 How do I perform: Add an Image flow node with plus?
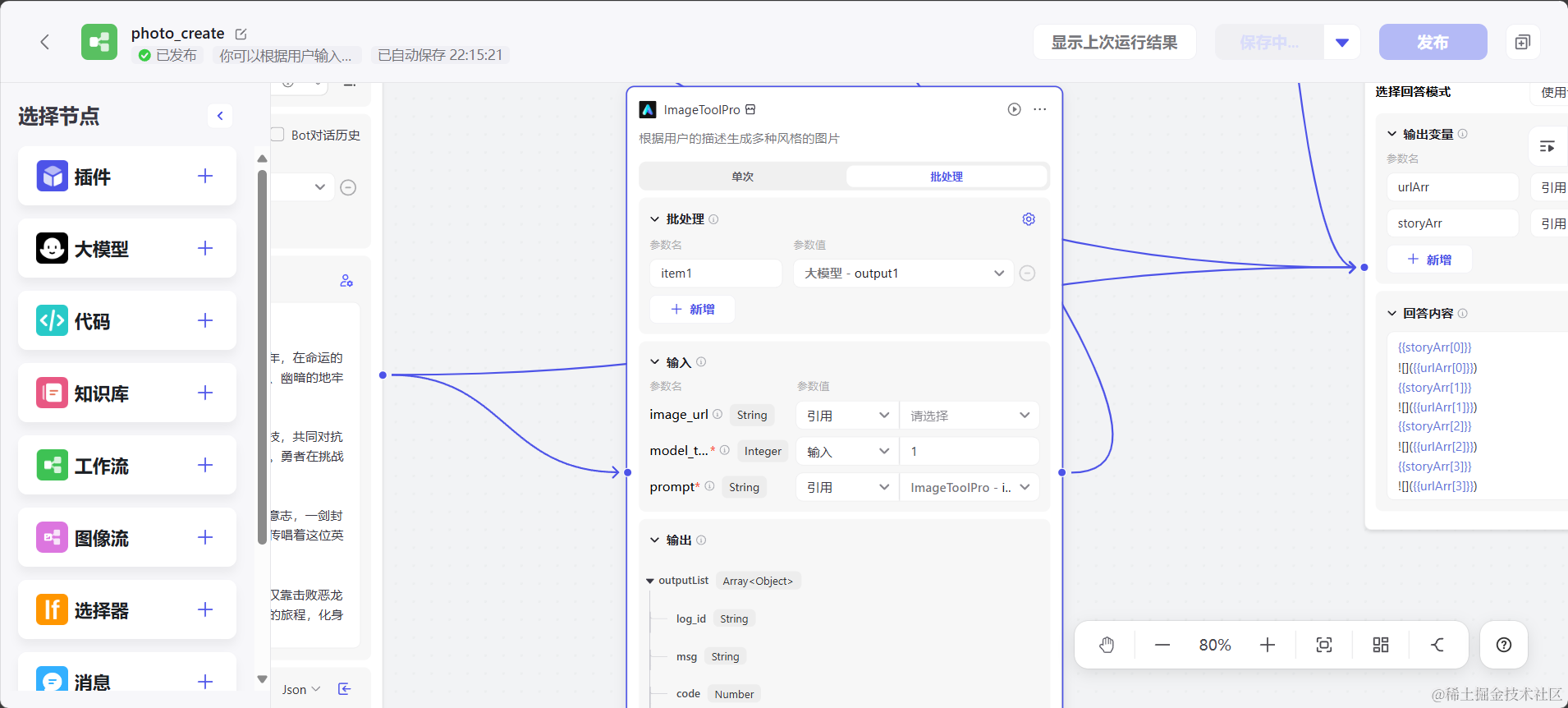click(x=205, y=537)
